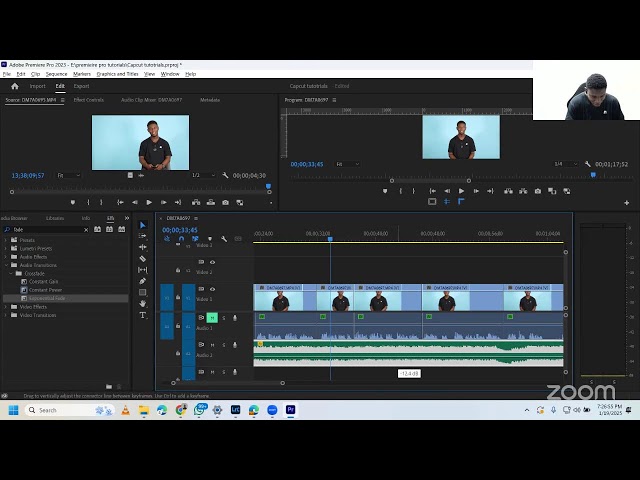
Task: Open Source monitor 1/2 resolution dropdown
Action: click(203, 176)
